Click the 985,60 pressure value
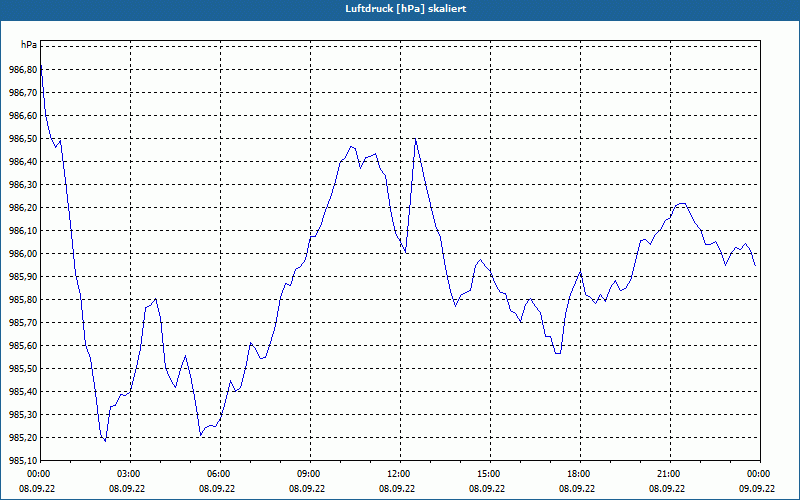Screen dimensions: 800x500 (x=23, y=345)
